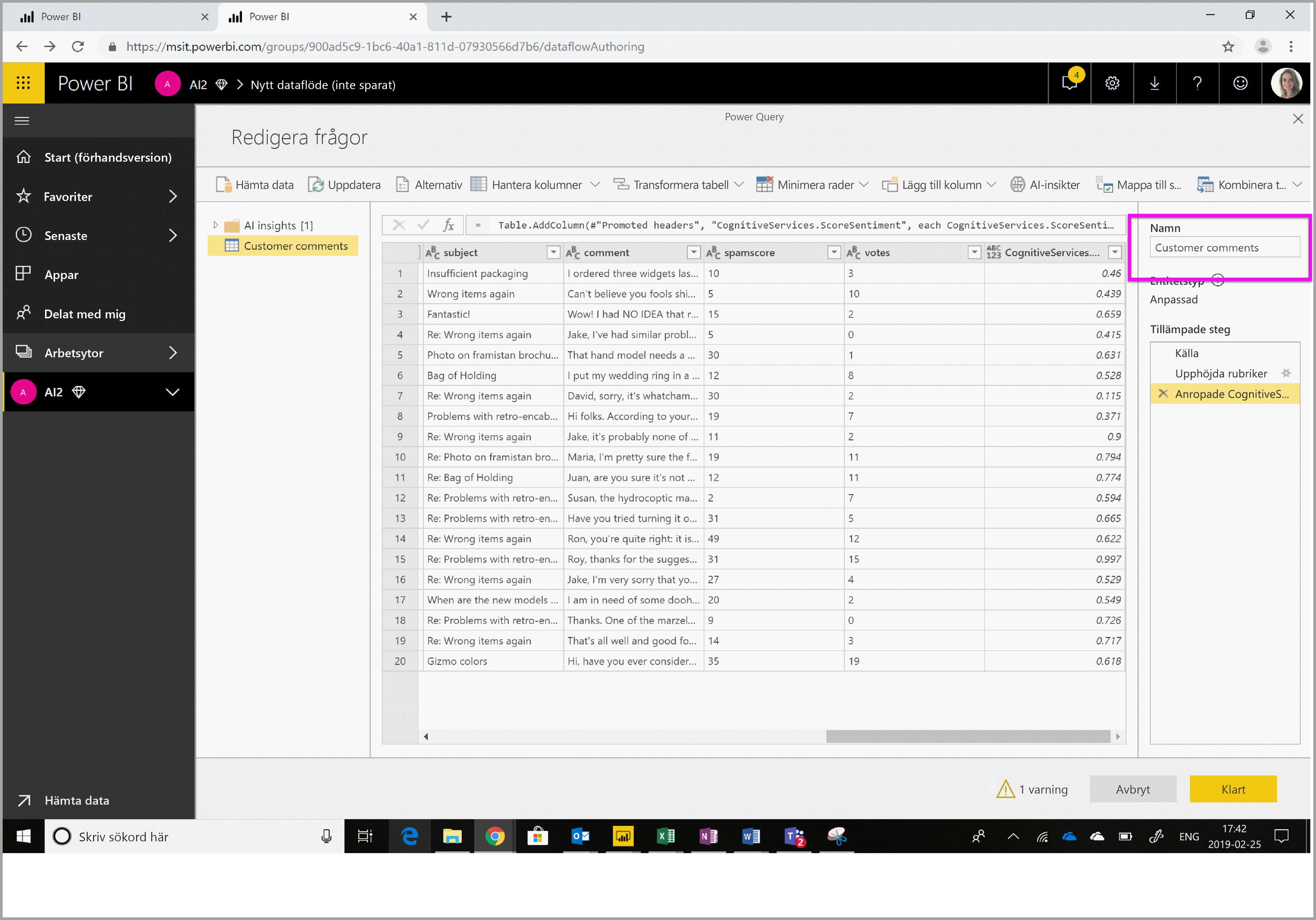
Task: Reload the browser page
Action: 78,46
